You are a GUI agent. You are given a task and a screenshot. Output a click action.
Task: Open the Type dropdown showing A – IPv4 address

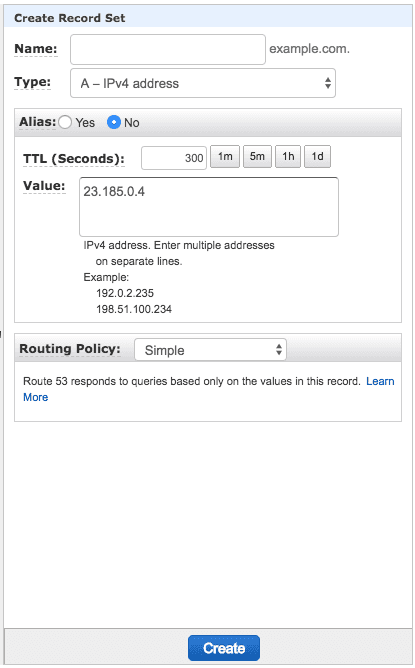click(203, 83)
